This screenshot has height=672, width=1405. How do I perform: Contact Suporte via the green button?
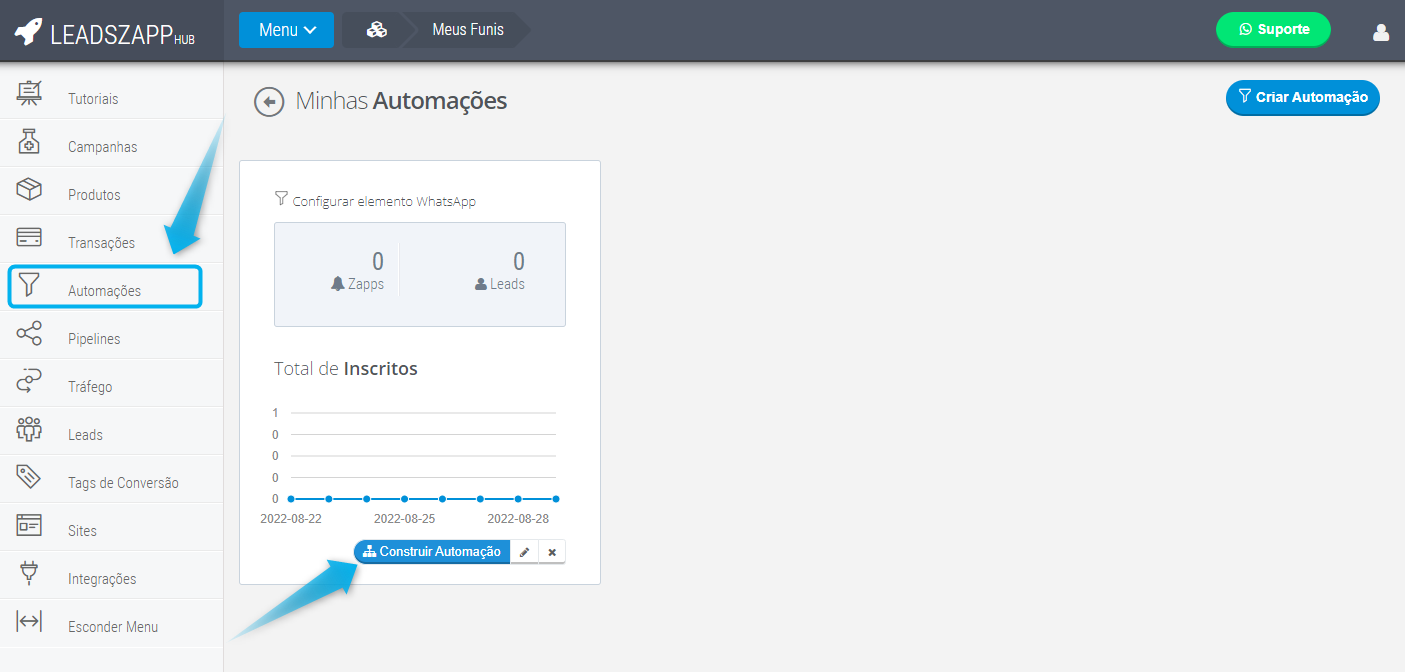1273,30
